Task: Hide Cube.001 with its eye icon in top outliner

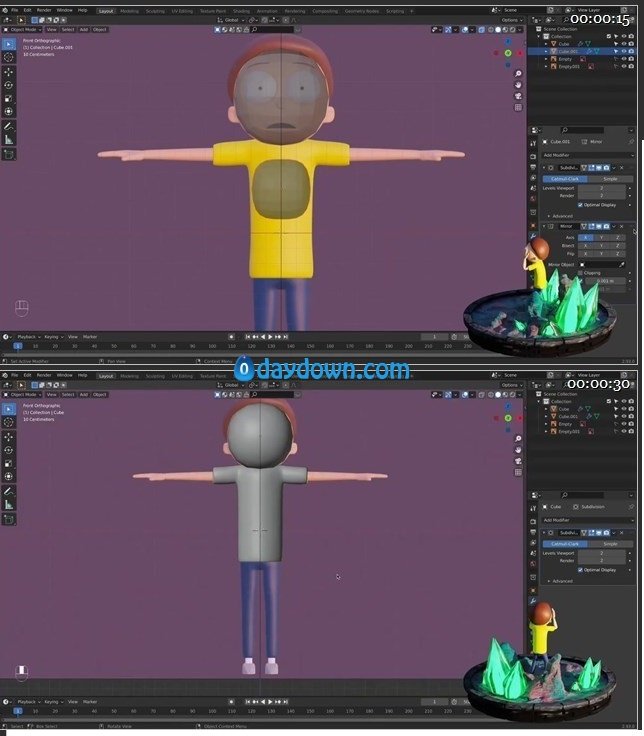Action: pyautogui.click(x=624, y=51)
